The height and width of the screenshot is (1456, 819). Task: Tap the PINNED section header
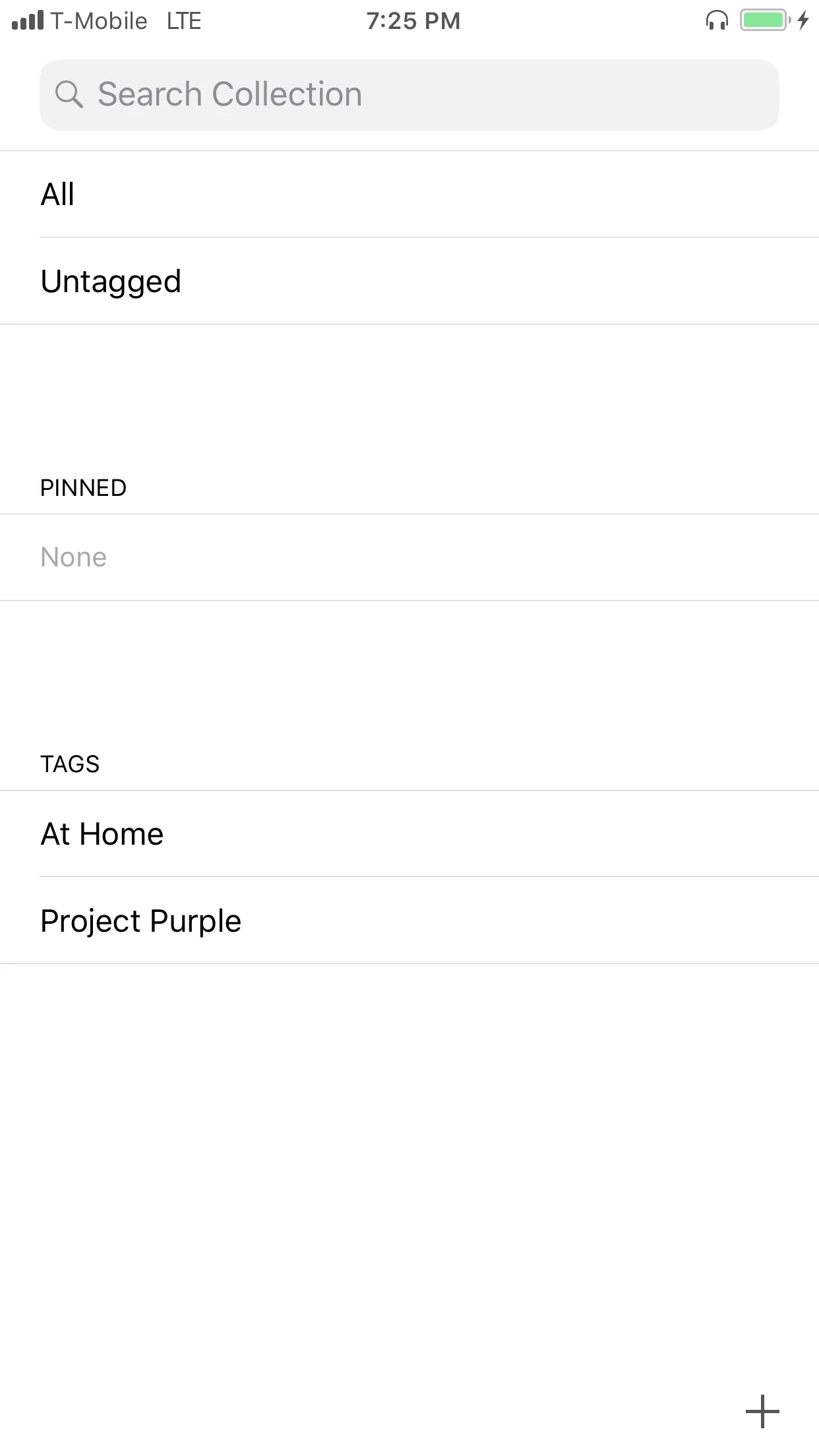click(83, 488)
